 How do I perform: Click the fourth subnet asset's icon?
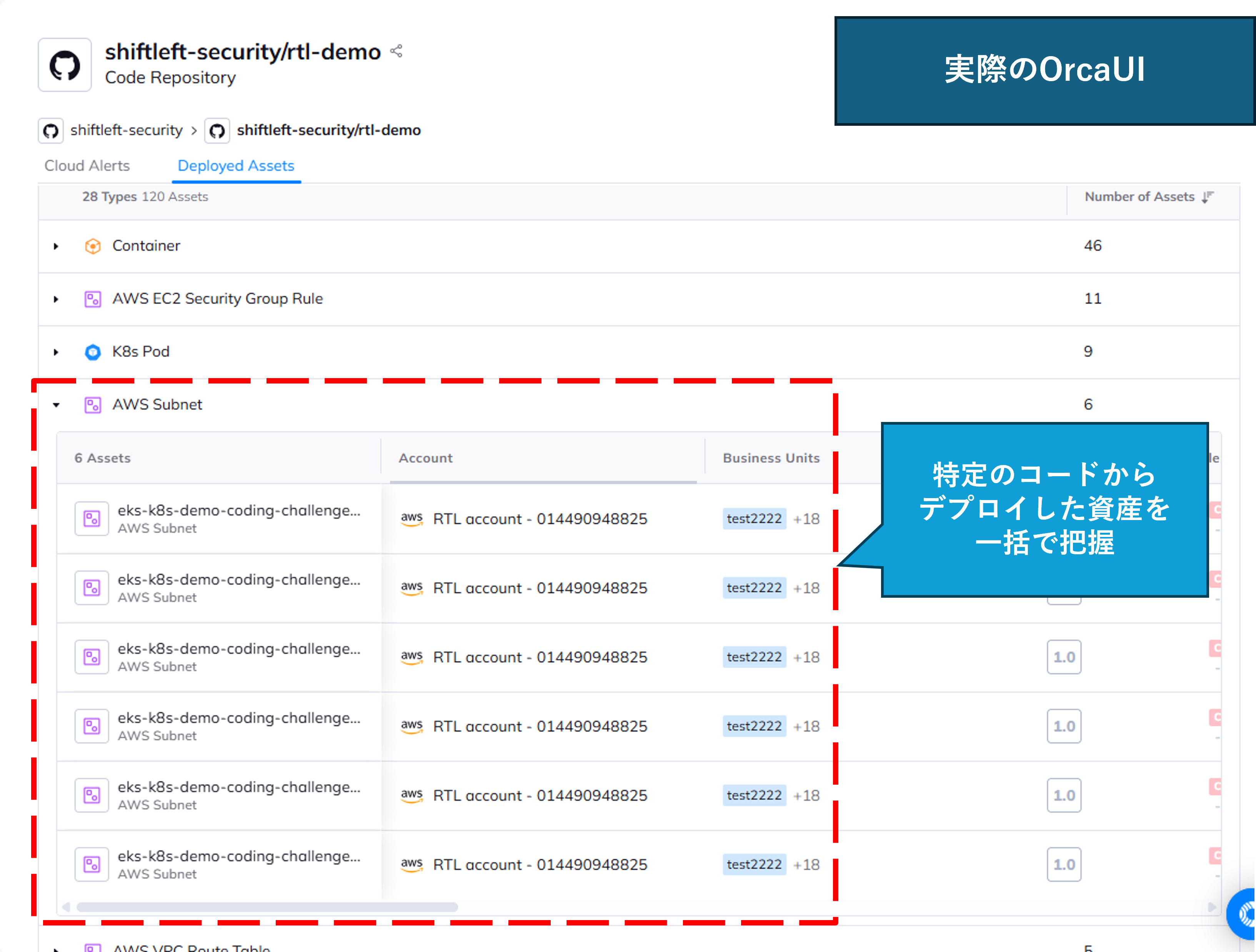tap(92, 726)
